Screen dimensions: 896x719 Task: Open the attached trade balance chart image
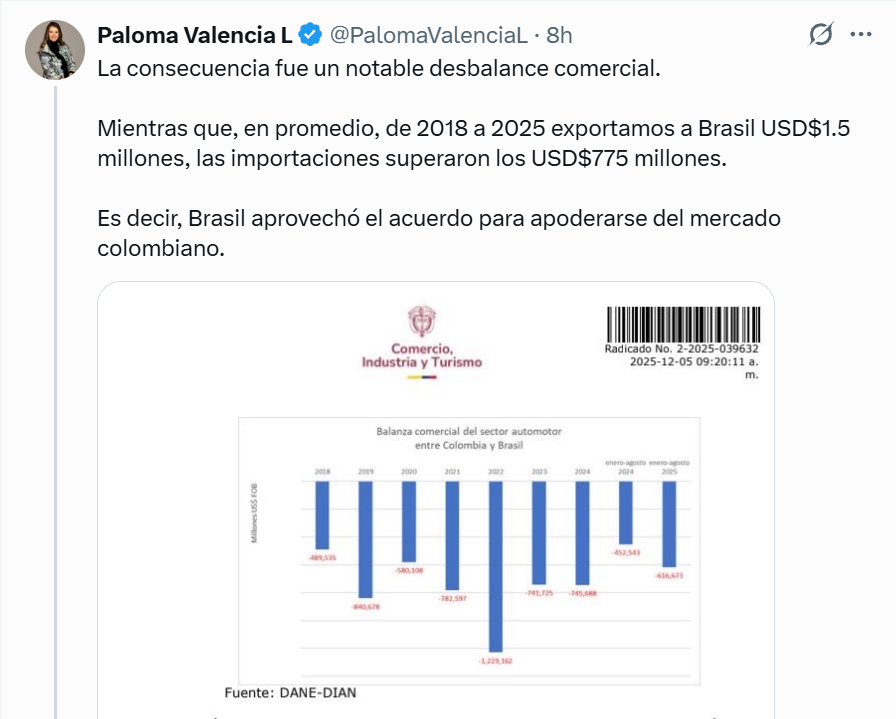click(x=436, y=500)
